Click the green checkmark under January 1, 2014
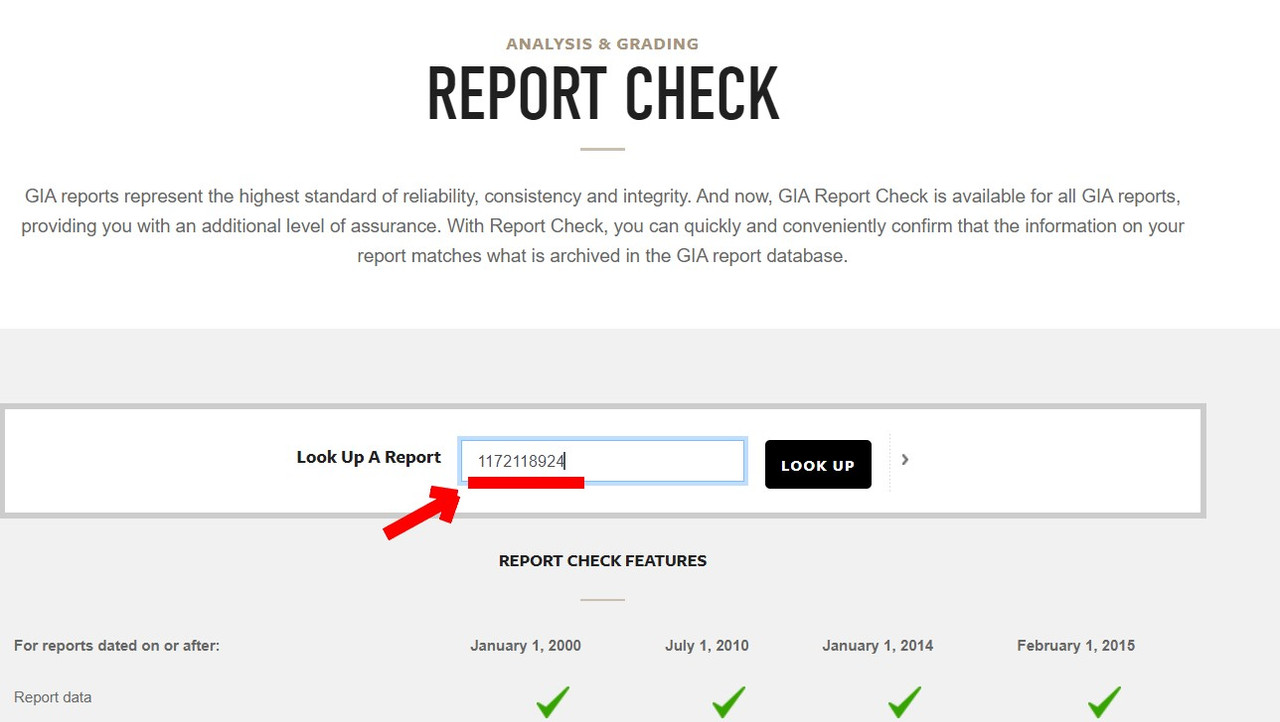Image resolution: width=1280 pixels, height=722 pixels. click(905, 701)
